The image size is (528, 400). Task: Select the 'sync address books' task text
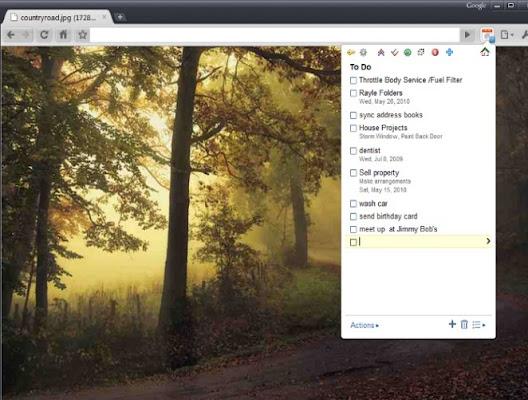pyautogui.click(x=391, y=115)
